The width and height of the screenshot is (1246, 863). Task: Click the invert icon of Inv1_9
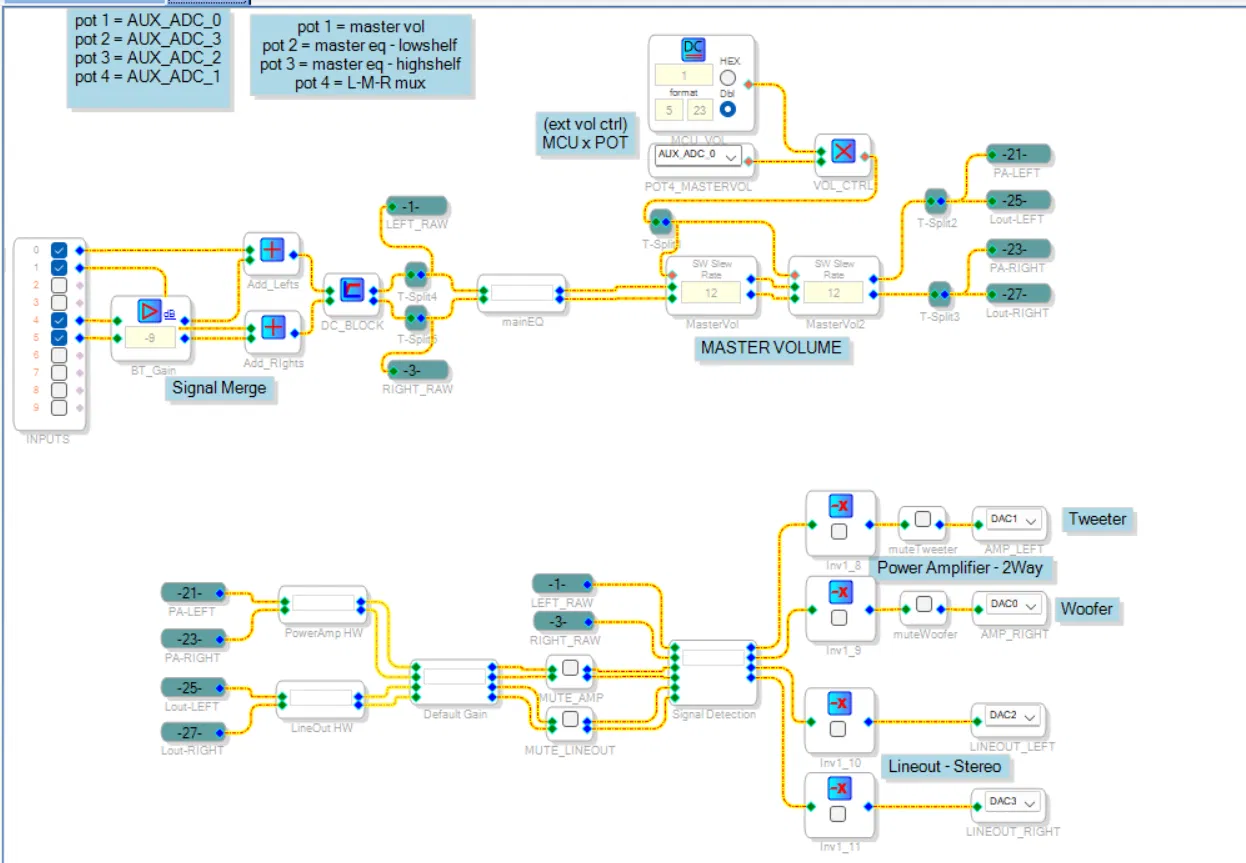point(840,592)
